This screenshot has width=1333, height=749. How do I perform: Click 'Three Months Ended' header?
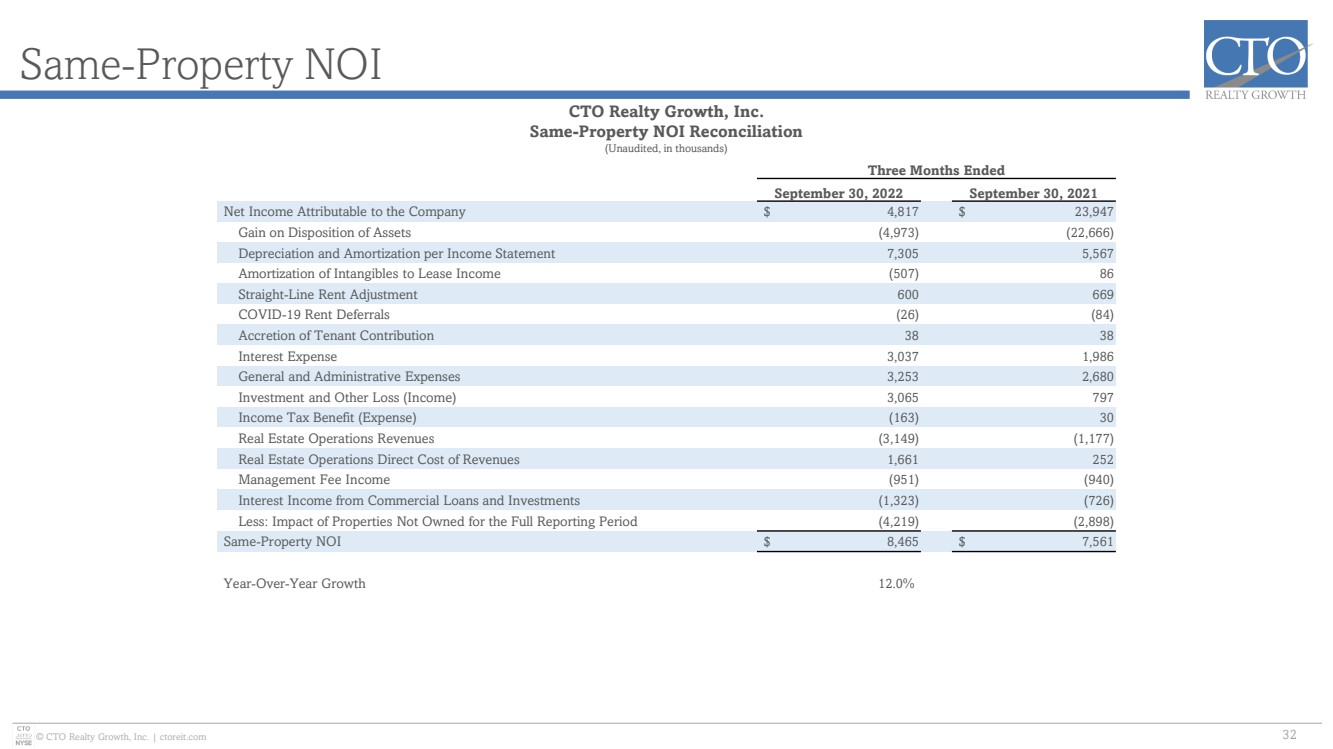[x=936, y=170]
